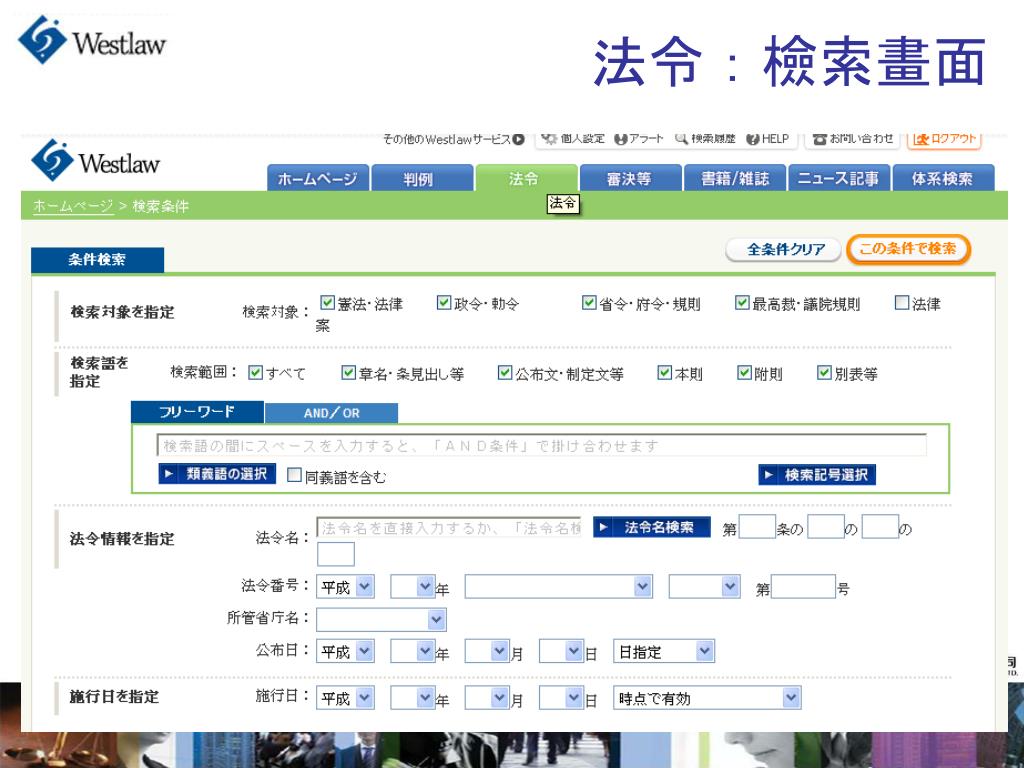Select 条件検索 tab
The height and width of the screenshot is (768, 1024).
97,259
